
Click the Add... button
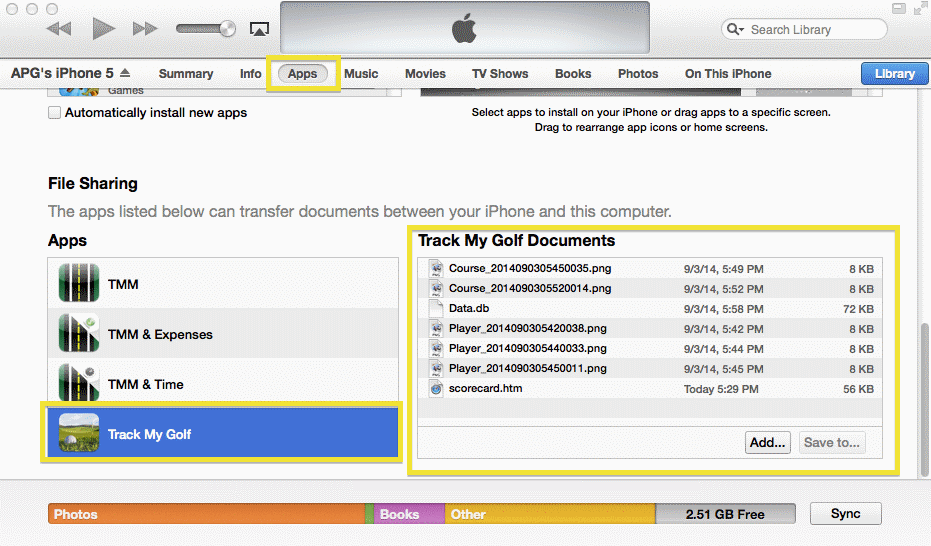(768, 443)
